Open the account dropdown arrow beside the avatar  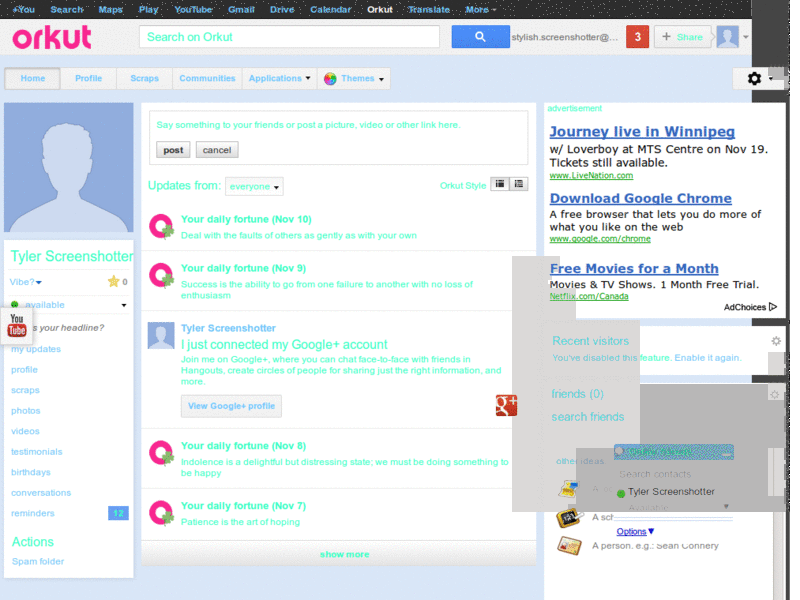pos(745,37)
